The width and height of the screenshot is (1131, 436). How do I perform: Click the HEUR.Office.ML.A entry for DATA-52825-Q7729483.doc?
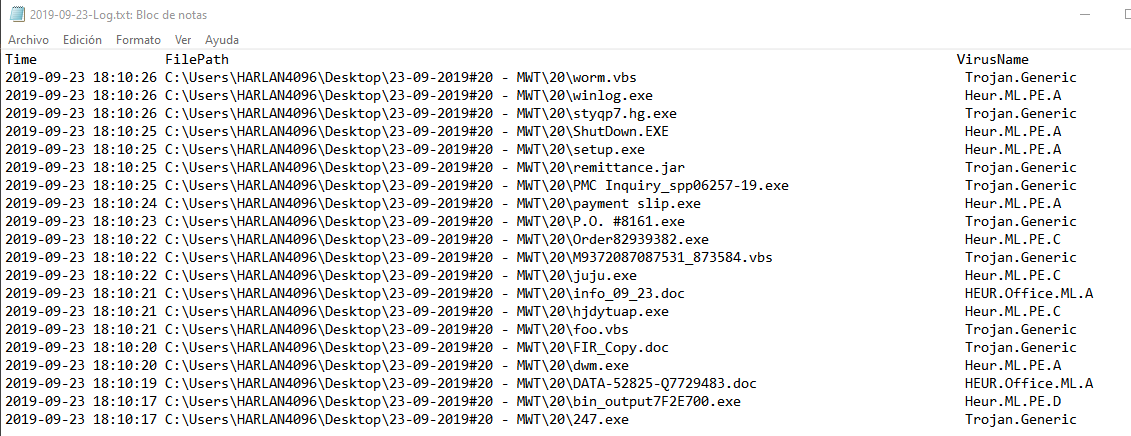[x=1029, y=384]
